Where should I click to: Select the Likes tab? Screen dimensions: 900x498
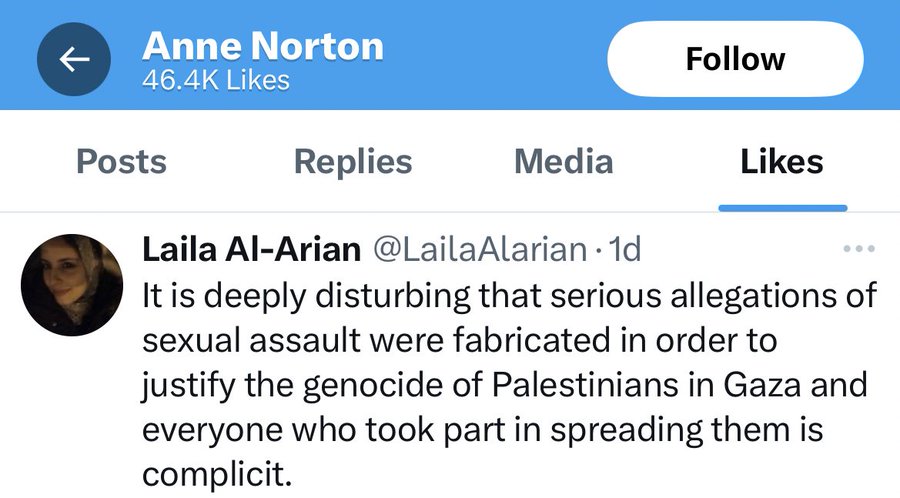point(782,161)
